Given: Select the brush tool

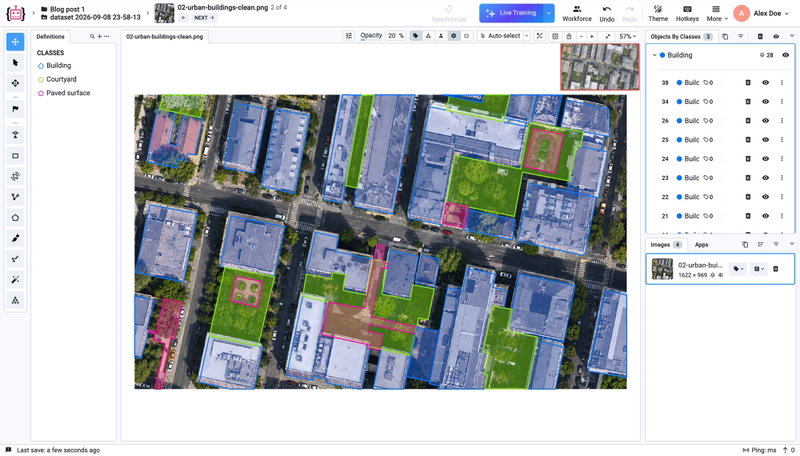Looking at the screenshot, I should [x=15, y=238].
